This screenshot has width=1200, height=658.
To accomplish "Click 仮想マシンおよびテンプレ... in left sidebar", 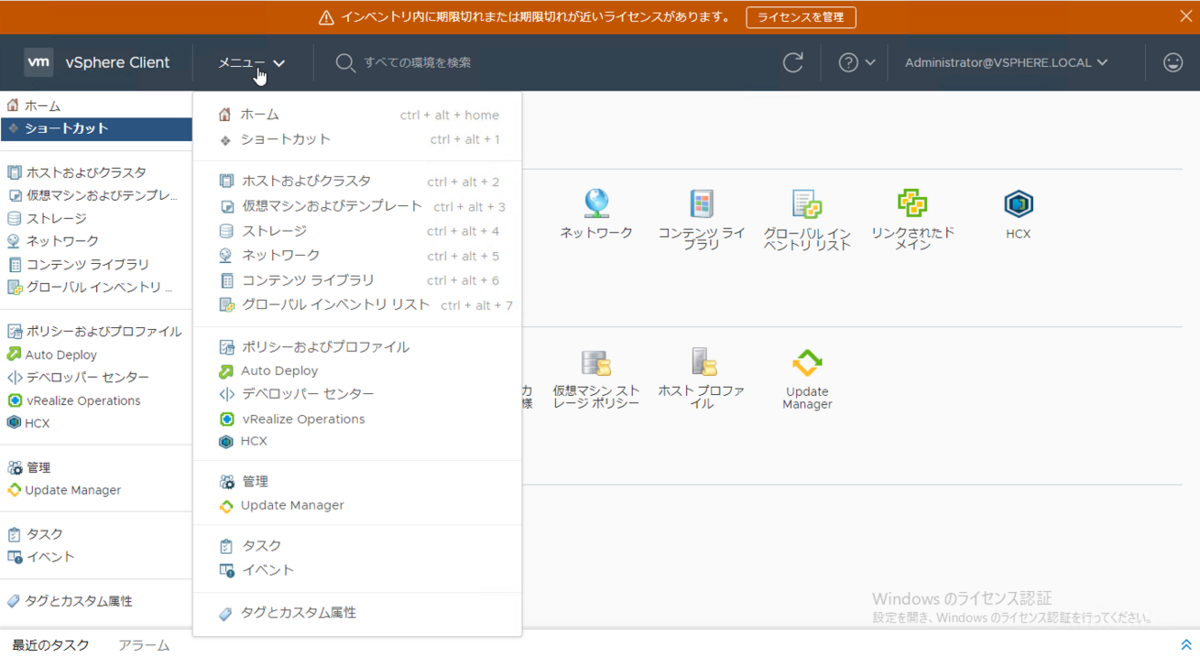I will (x=96, y=195).
